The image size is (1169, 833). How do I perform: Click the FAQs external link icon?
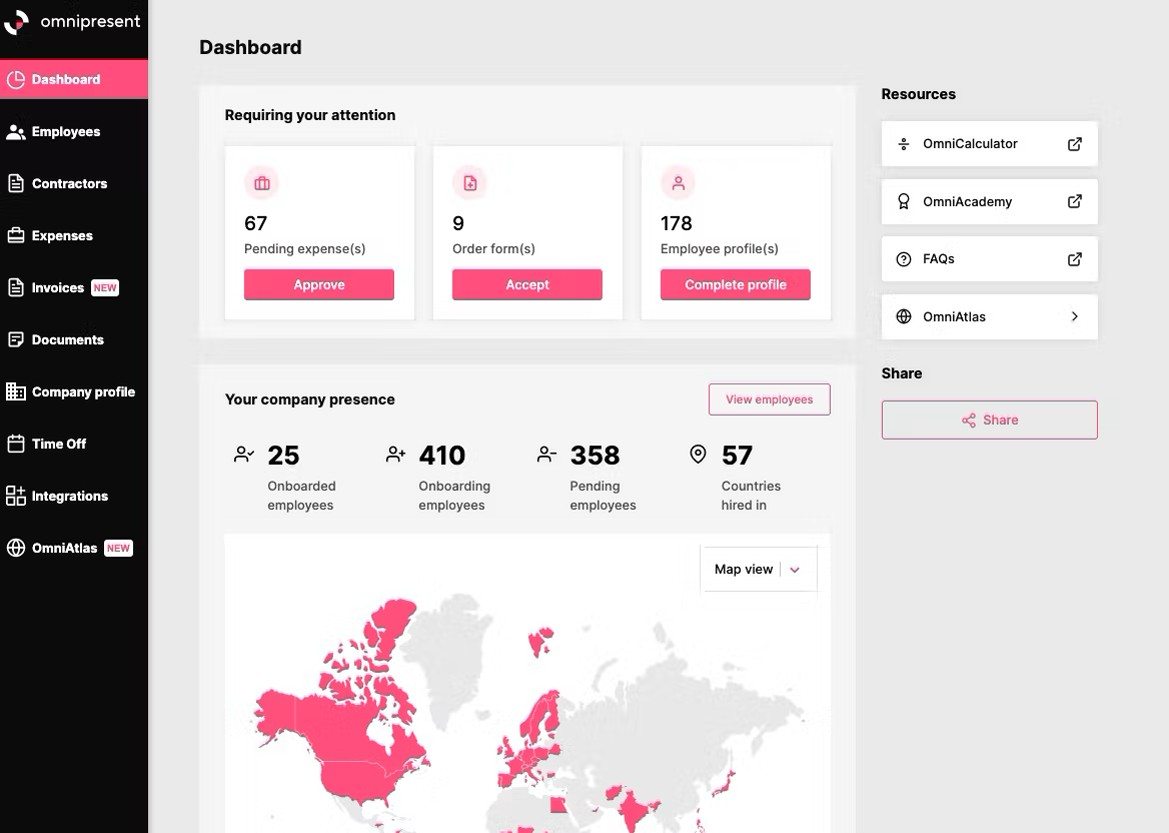pos(1075,259)
